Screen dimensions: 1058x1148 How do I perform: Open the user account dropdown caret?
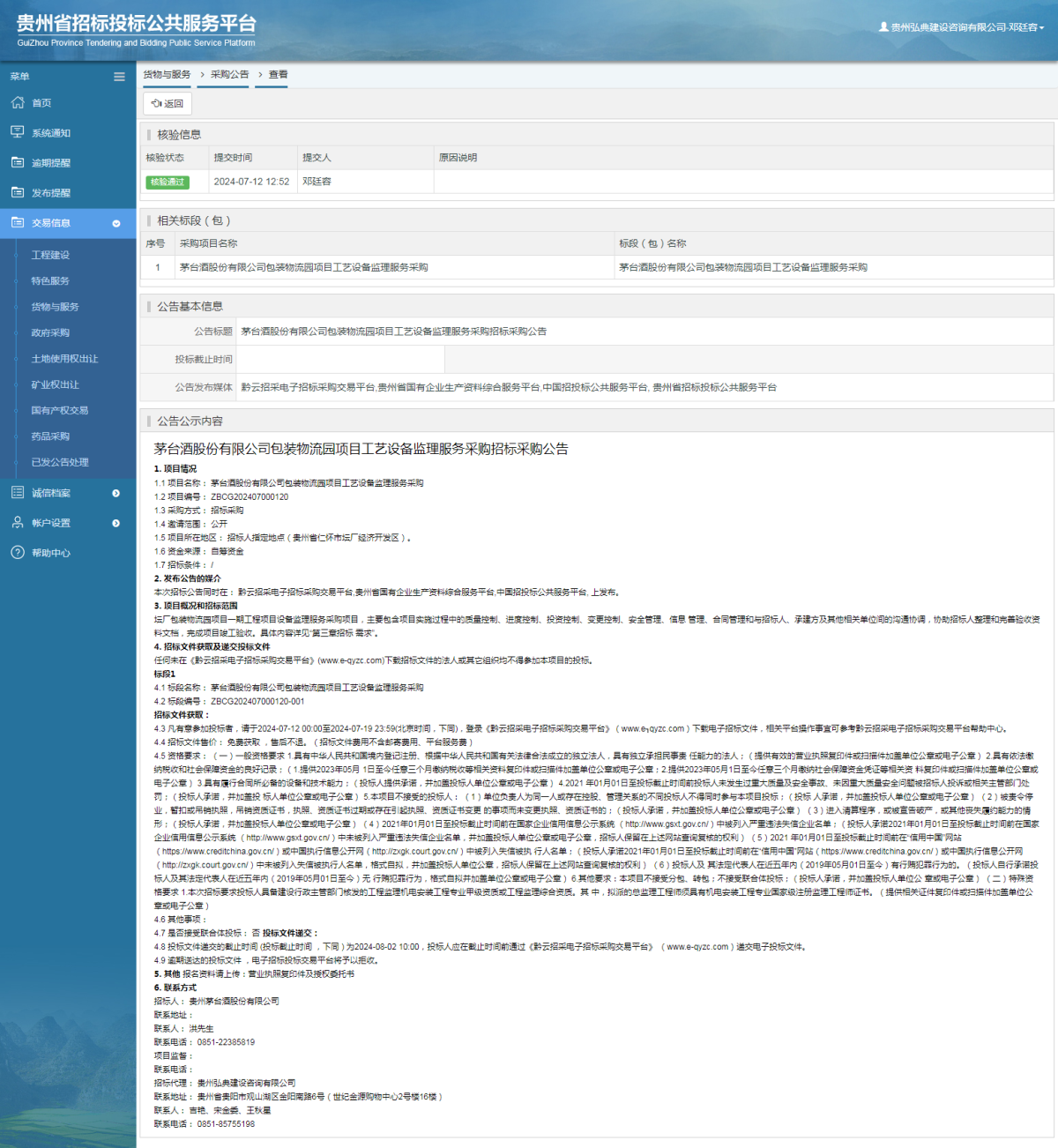(1042, 28)
